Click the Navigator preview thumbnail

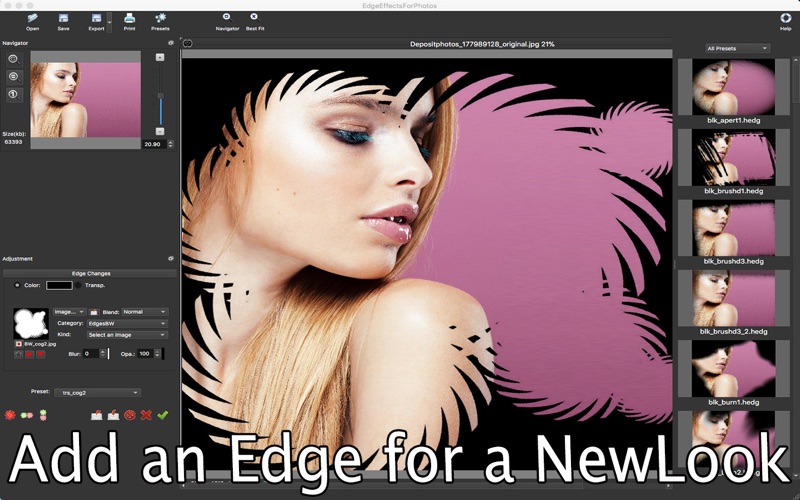[x=85, y=100]
